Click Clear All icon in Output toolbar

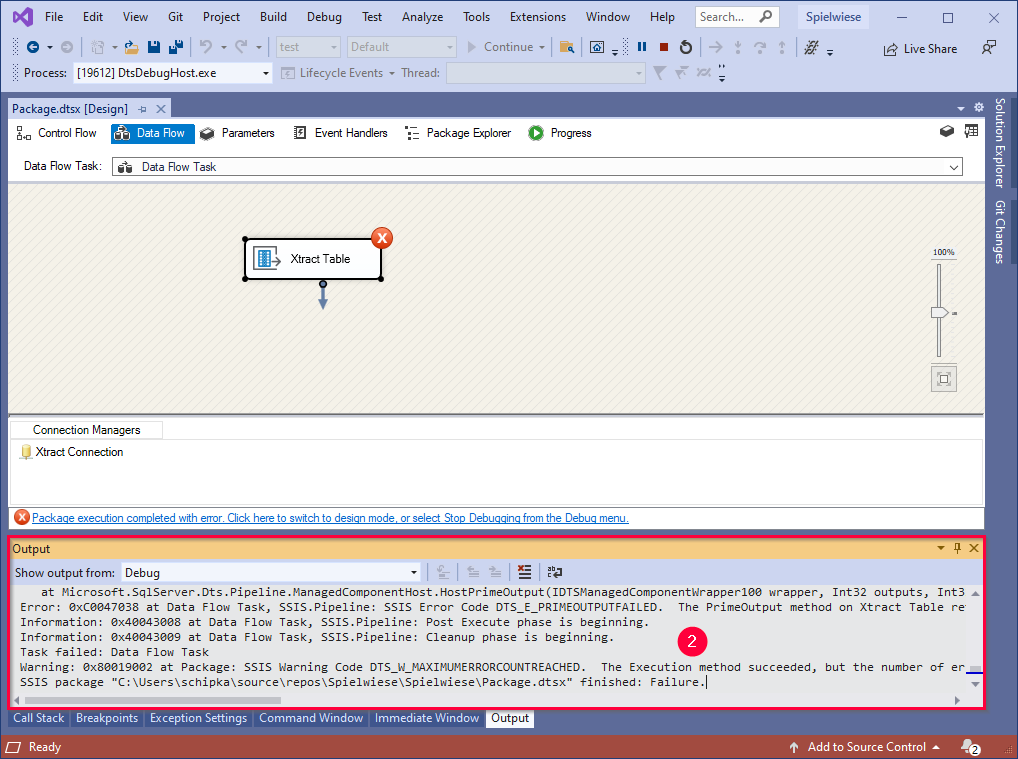point(524,572)
